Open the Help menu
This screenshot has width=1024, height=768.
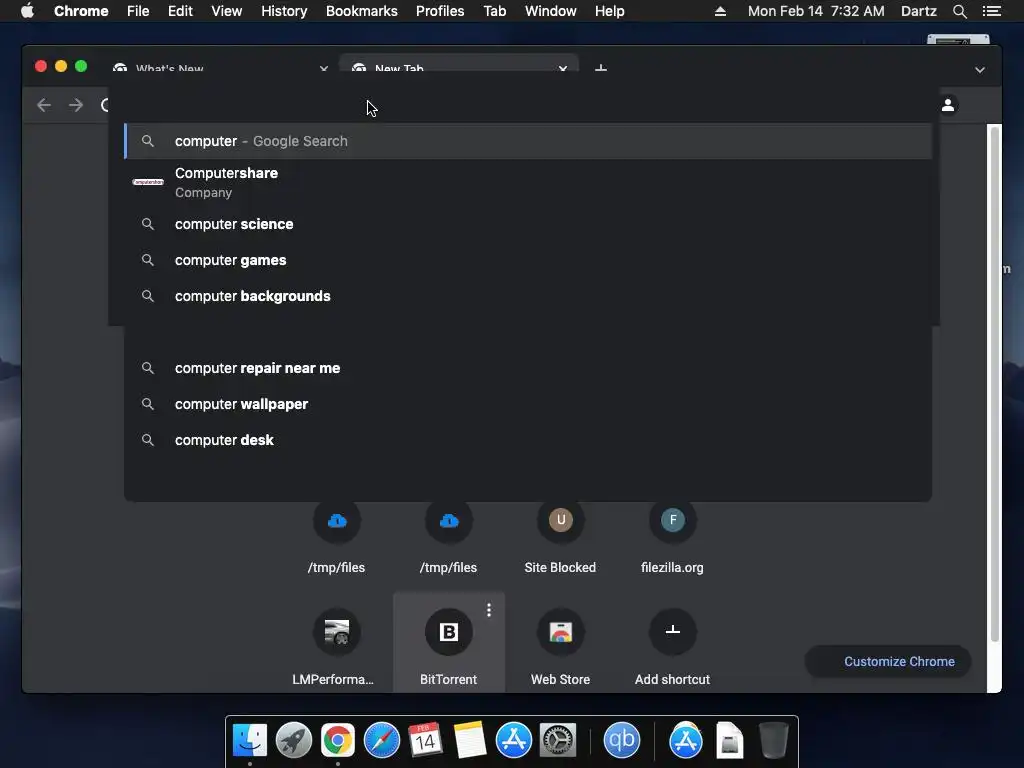tap(609, 11)
